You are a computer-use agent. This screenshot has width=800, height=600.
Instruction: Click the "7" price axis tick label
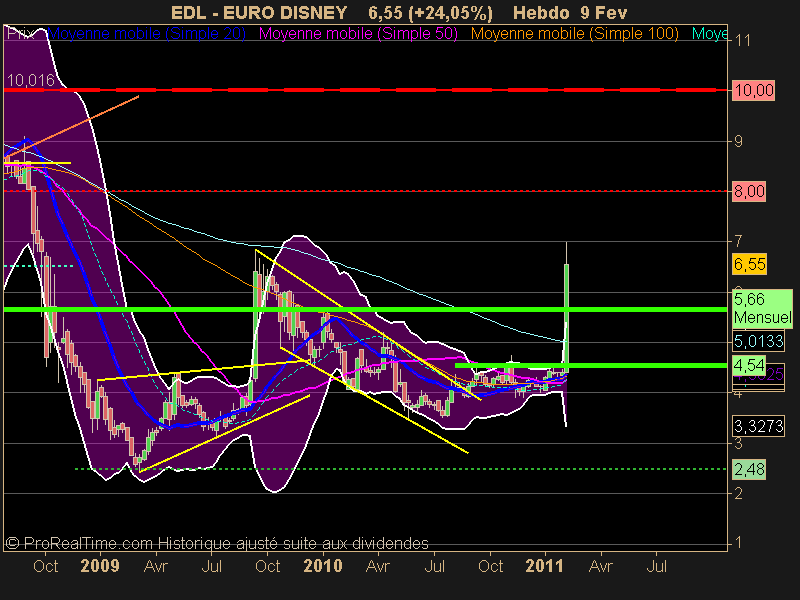738,241
